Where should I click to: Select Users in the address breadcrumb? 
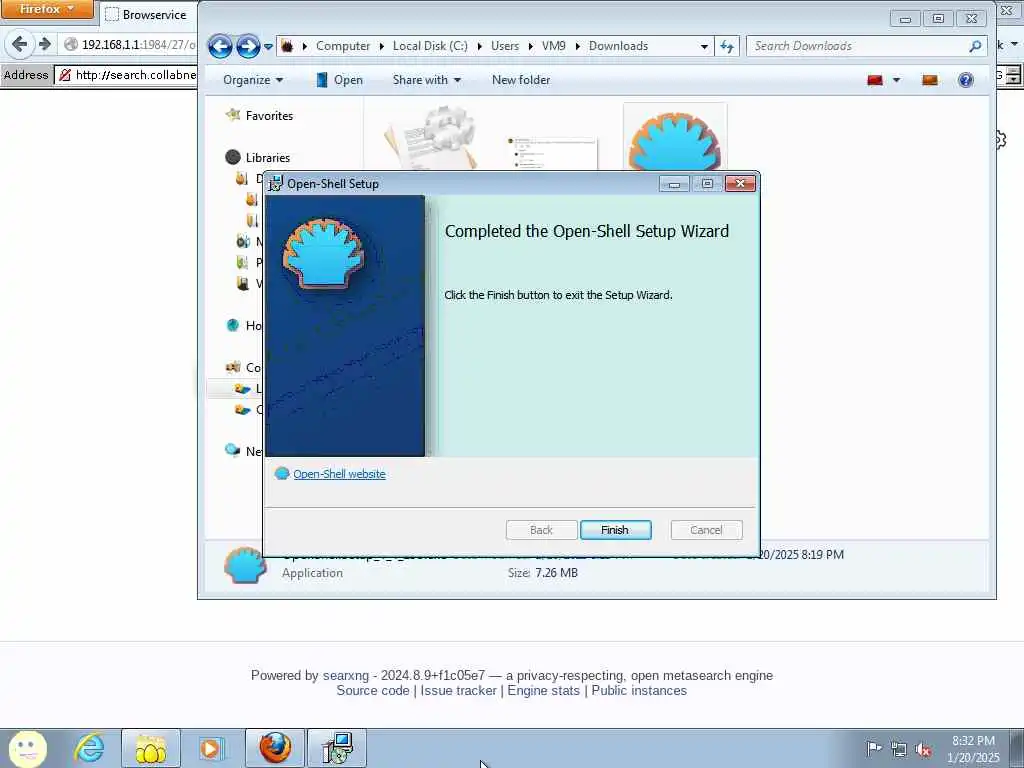[505, 46]
